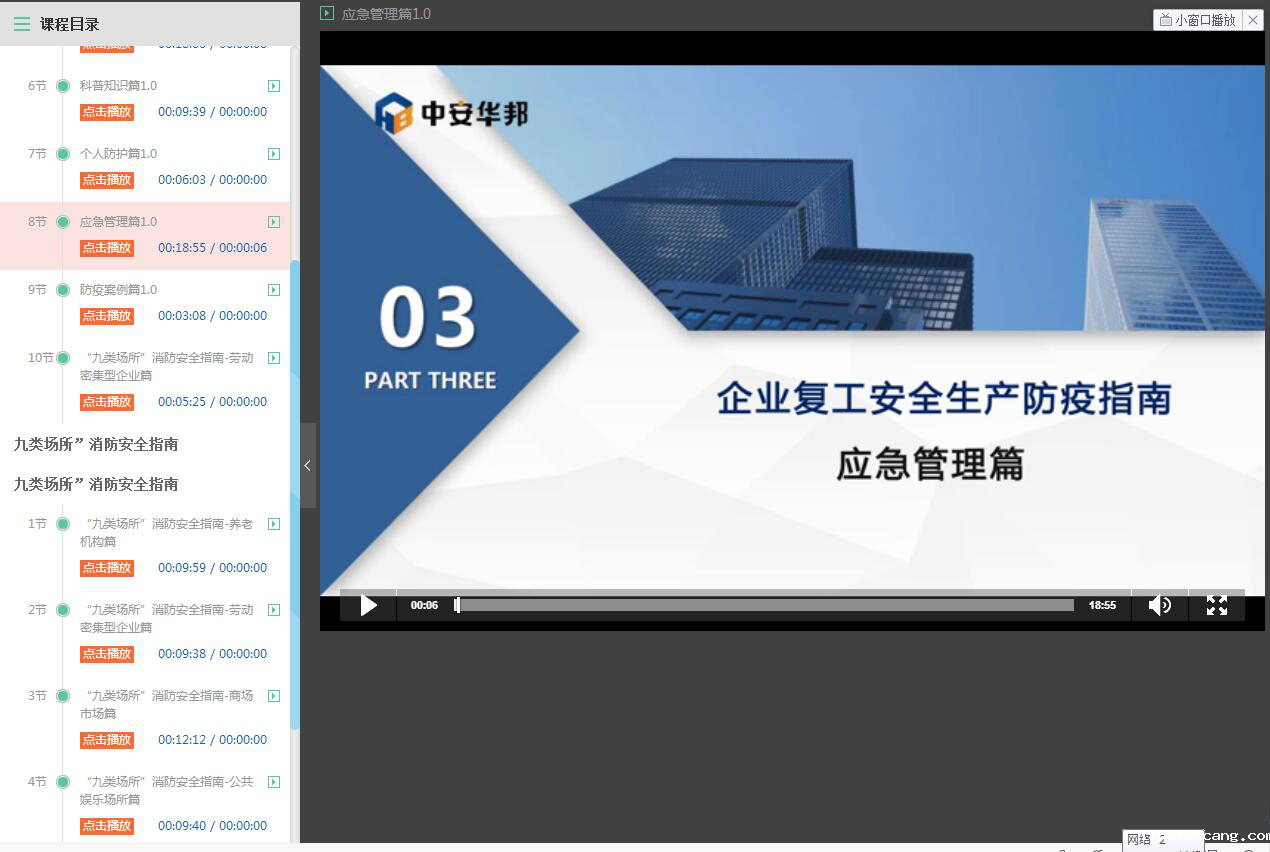Mute the video volume speaker icon
The width and height of the screenshot is (1270, 852).
click(x=1159, y=605)
